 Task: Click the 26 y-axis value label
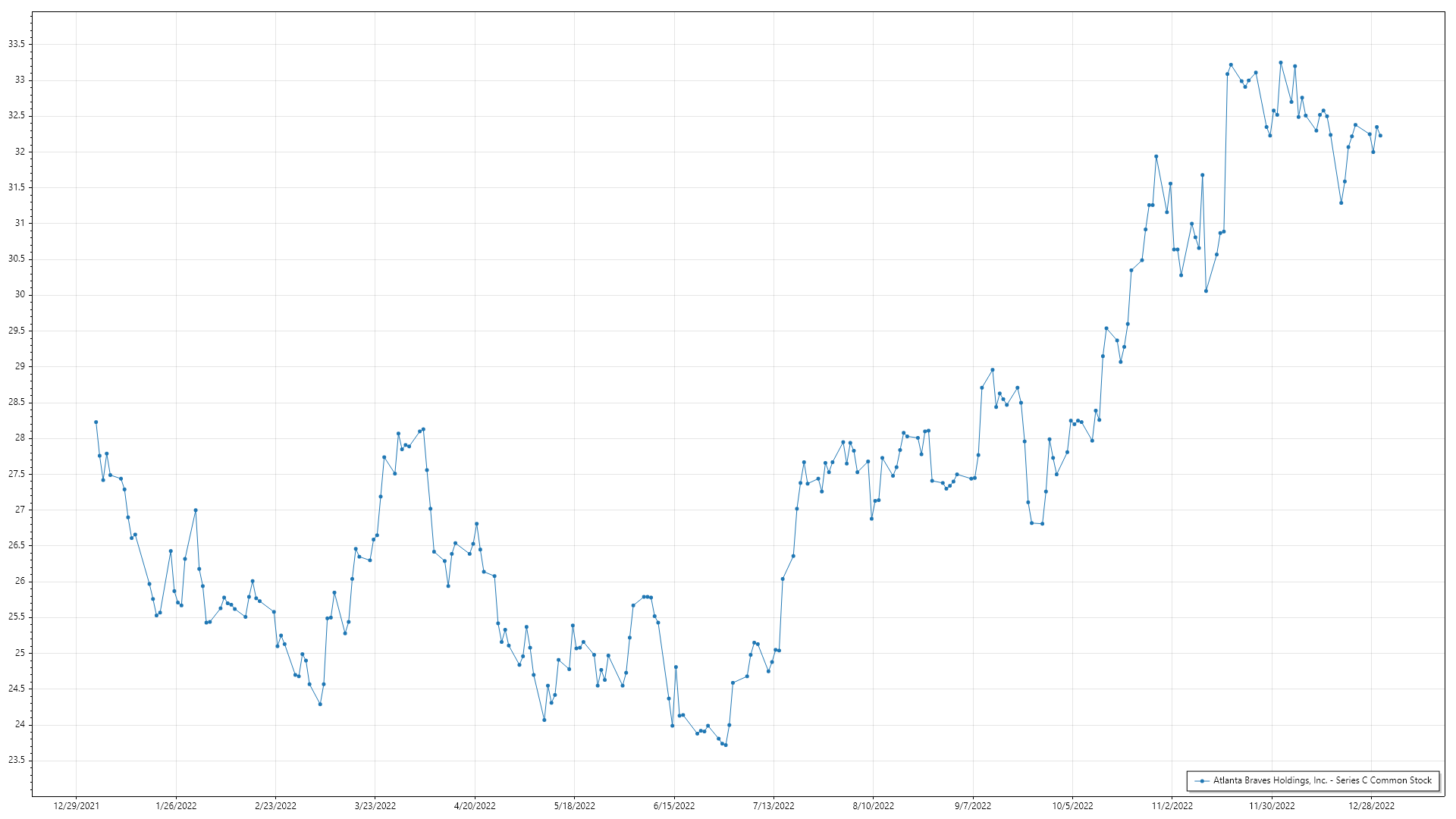coord(20,581)
